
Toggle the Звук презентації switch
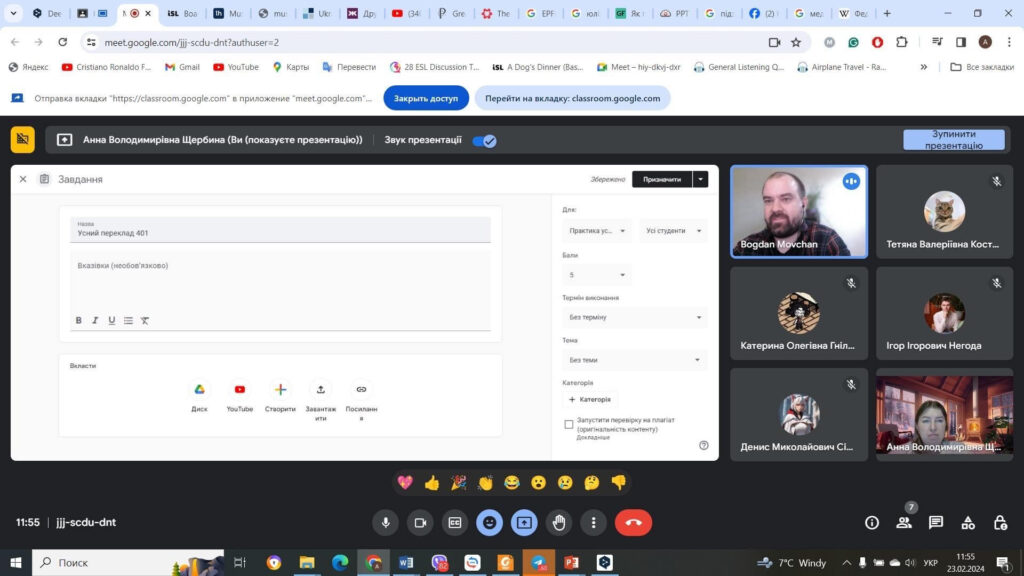(484, 141)
